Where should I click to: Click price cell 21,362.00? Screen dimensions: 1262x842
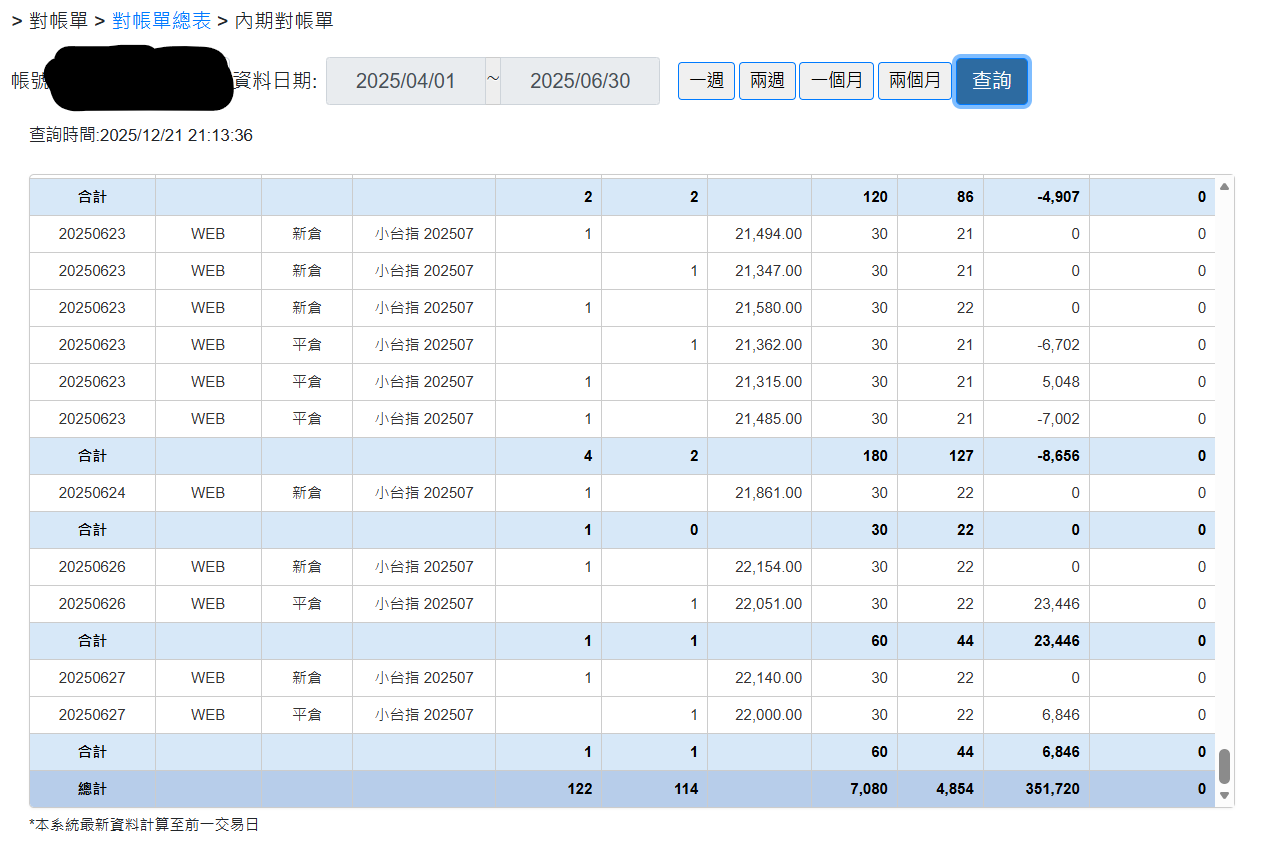click(x=768, y=345)
